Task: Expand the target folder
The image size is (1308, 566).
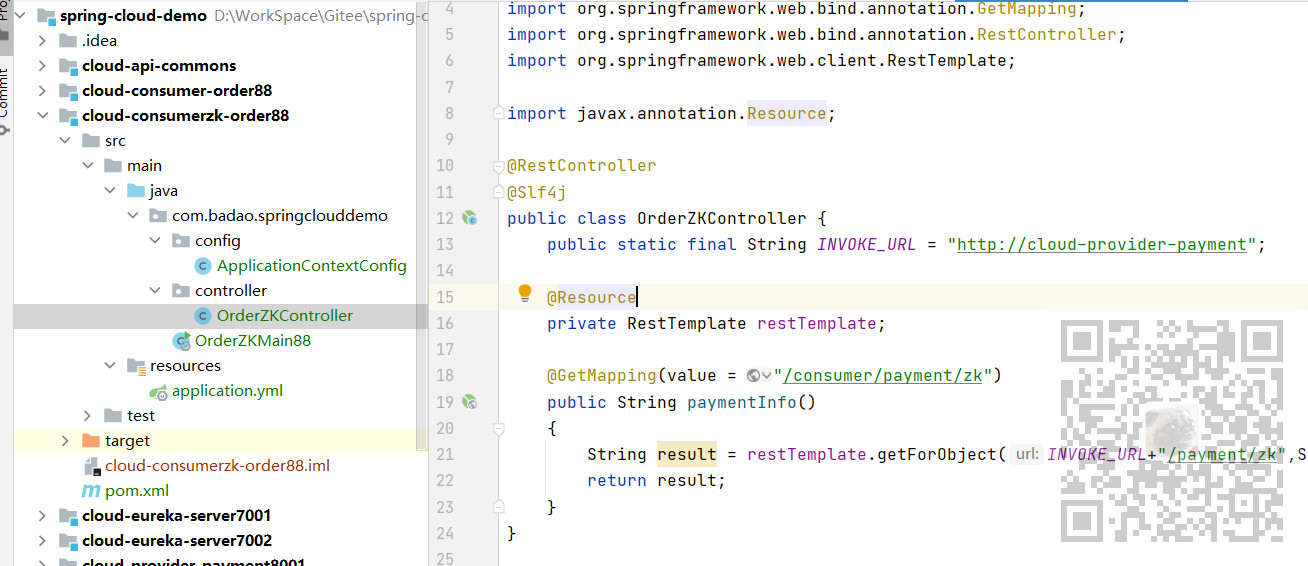Action: (64, 441)
